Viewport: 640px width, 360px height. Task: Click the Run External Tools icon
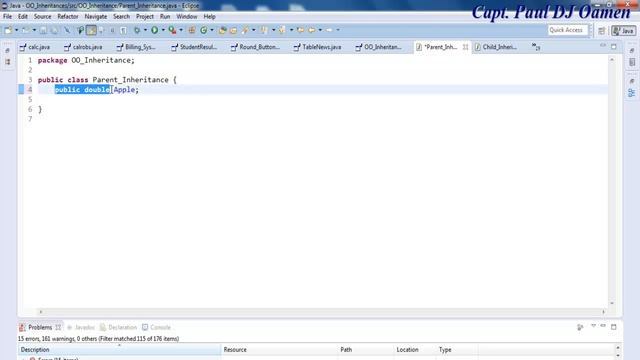pos(172,30)
